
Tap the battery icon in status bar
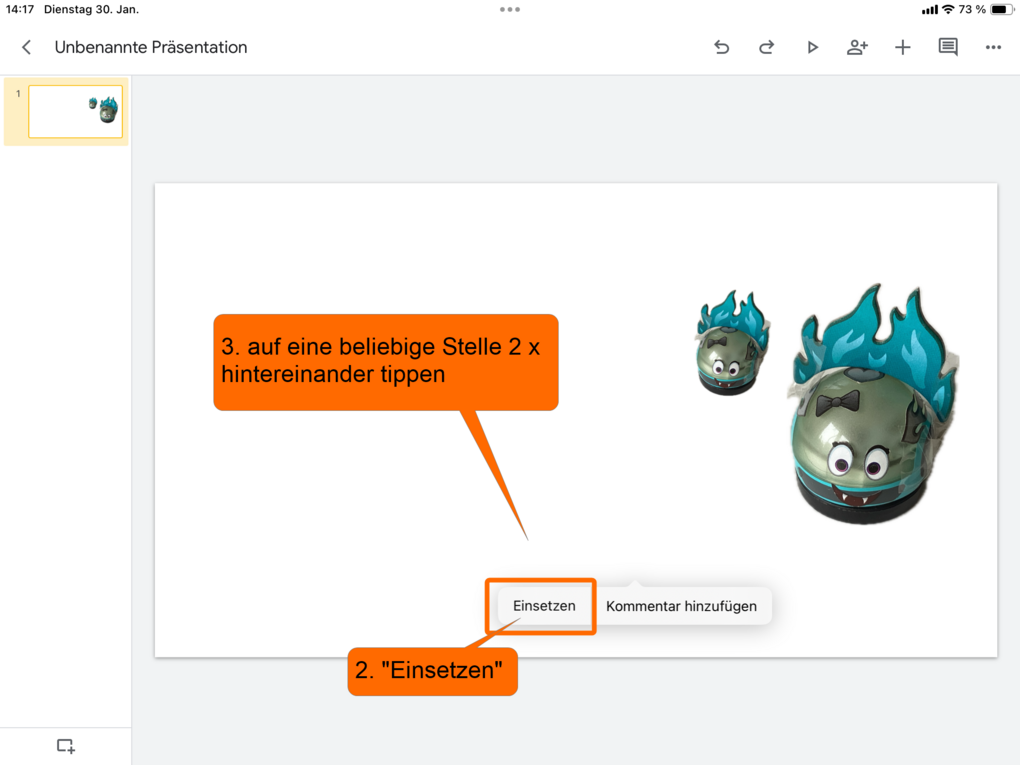(1002, 9)
